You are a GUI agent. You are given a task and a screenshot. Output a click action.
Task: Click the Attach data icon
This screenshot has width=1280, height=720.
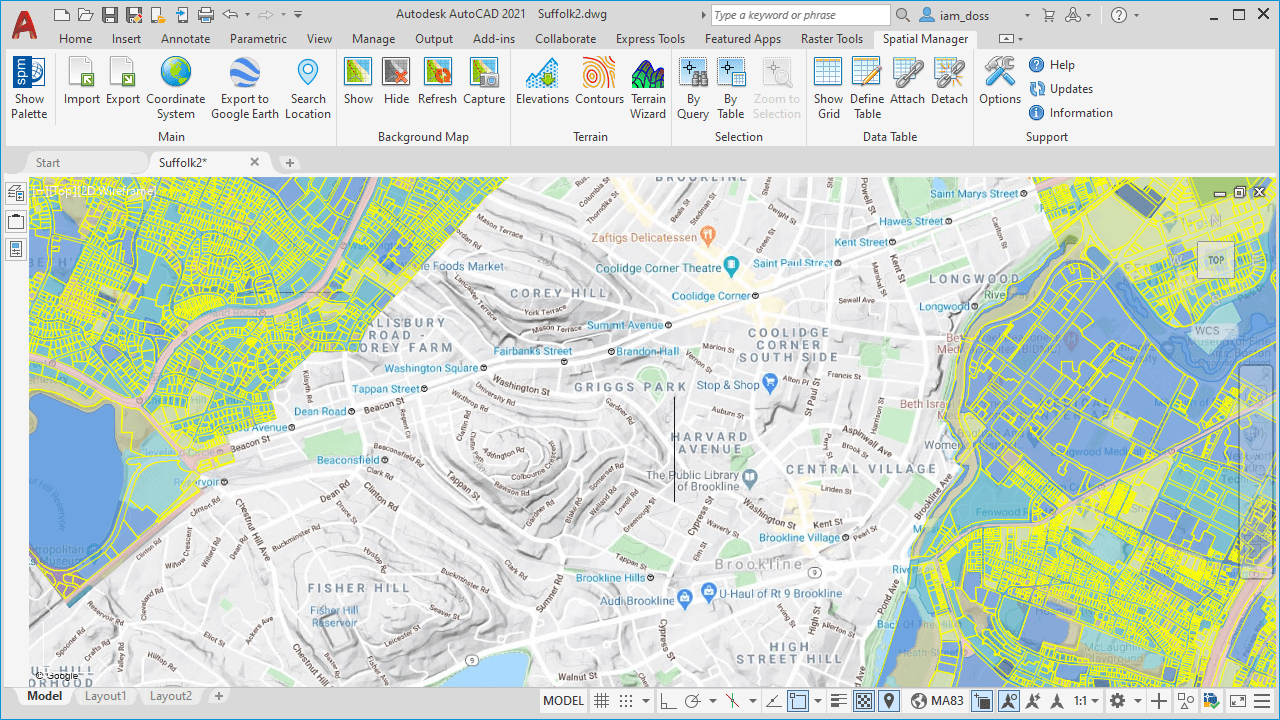[908, 73]
